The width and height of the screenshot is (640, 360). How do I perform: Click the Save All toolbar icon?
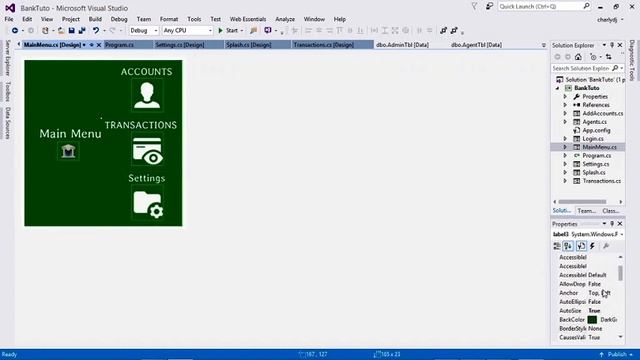pos(82,31)
